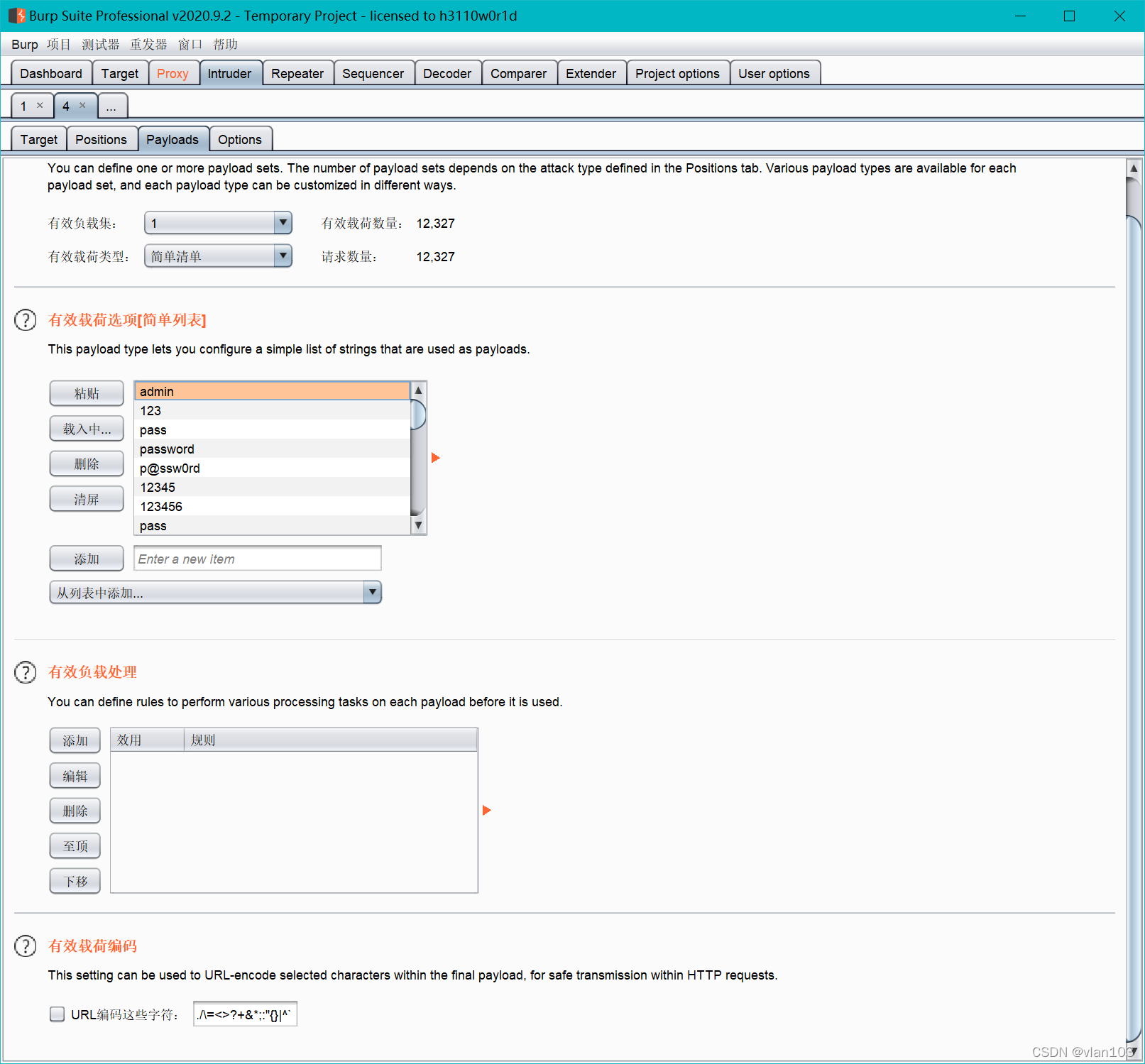
Task: Open help for payload options simple list
Action: coord(26,320)
